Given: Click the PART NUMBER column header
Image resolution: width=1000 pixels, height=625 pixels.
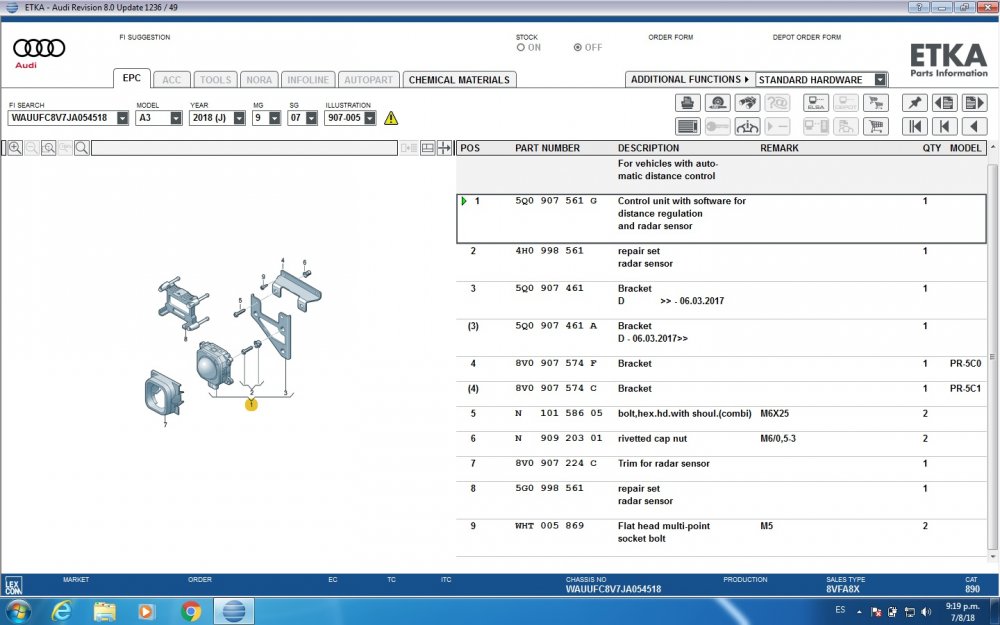Looking at the screenshot, I should pyautogui.click(x=547, y=148).
